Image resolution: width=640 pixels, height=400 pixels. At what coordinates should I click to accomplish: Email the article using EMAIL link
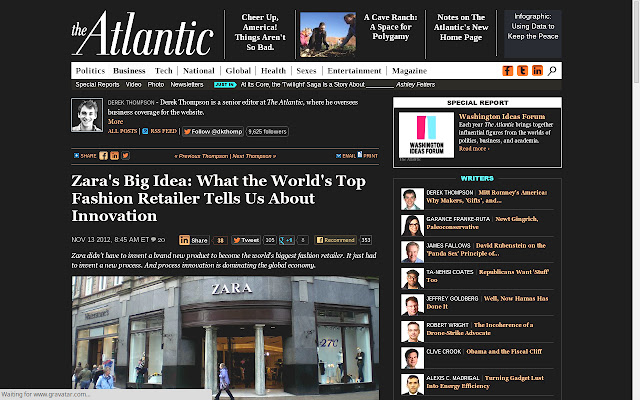(346, 156)
